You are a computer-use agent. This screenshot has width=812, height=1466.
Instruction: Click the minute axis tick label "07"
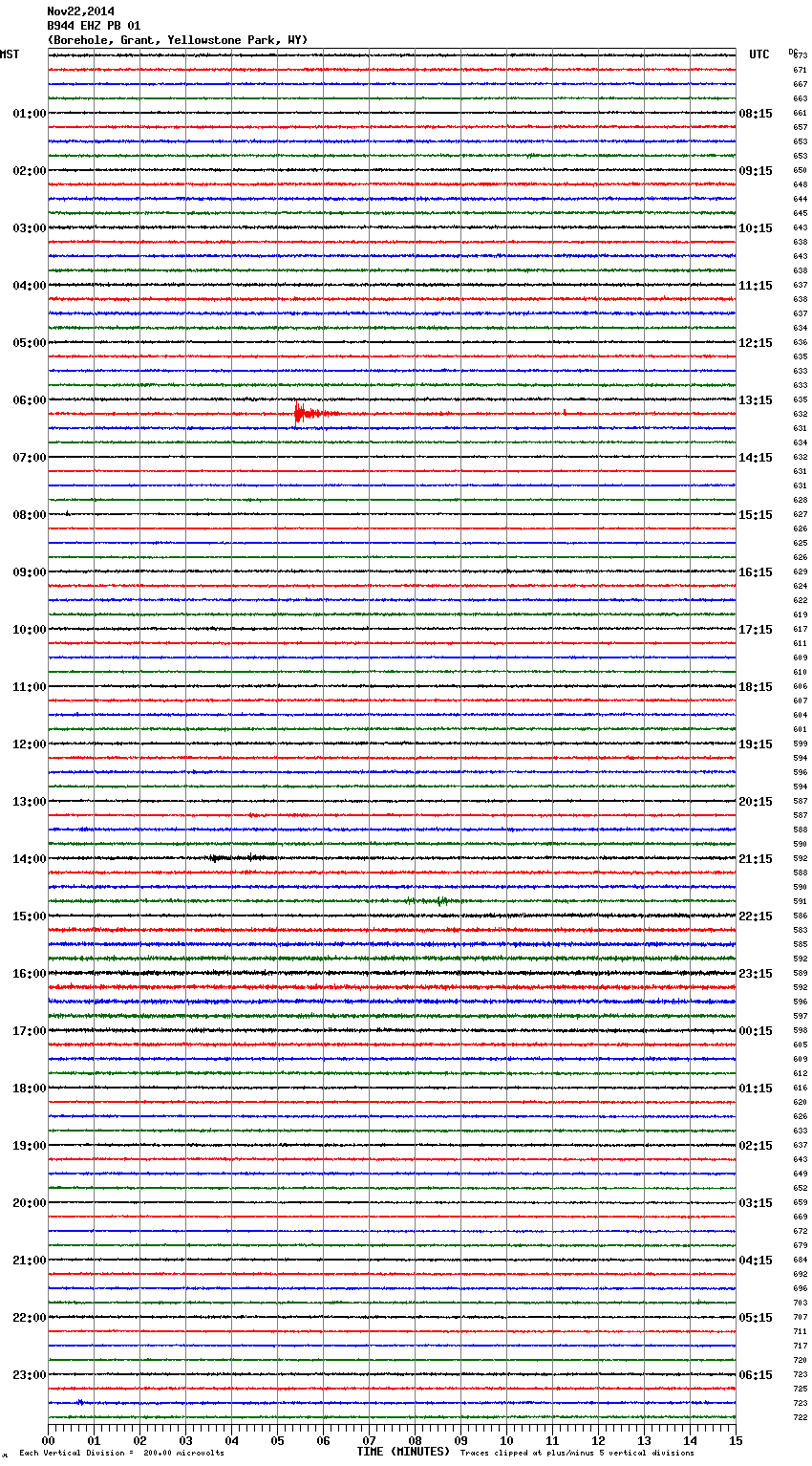369,1440
